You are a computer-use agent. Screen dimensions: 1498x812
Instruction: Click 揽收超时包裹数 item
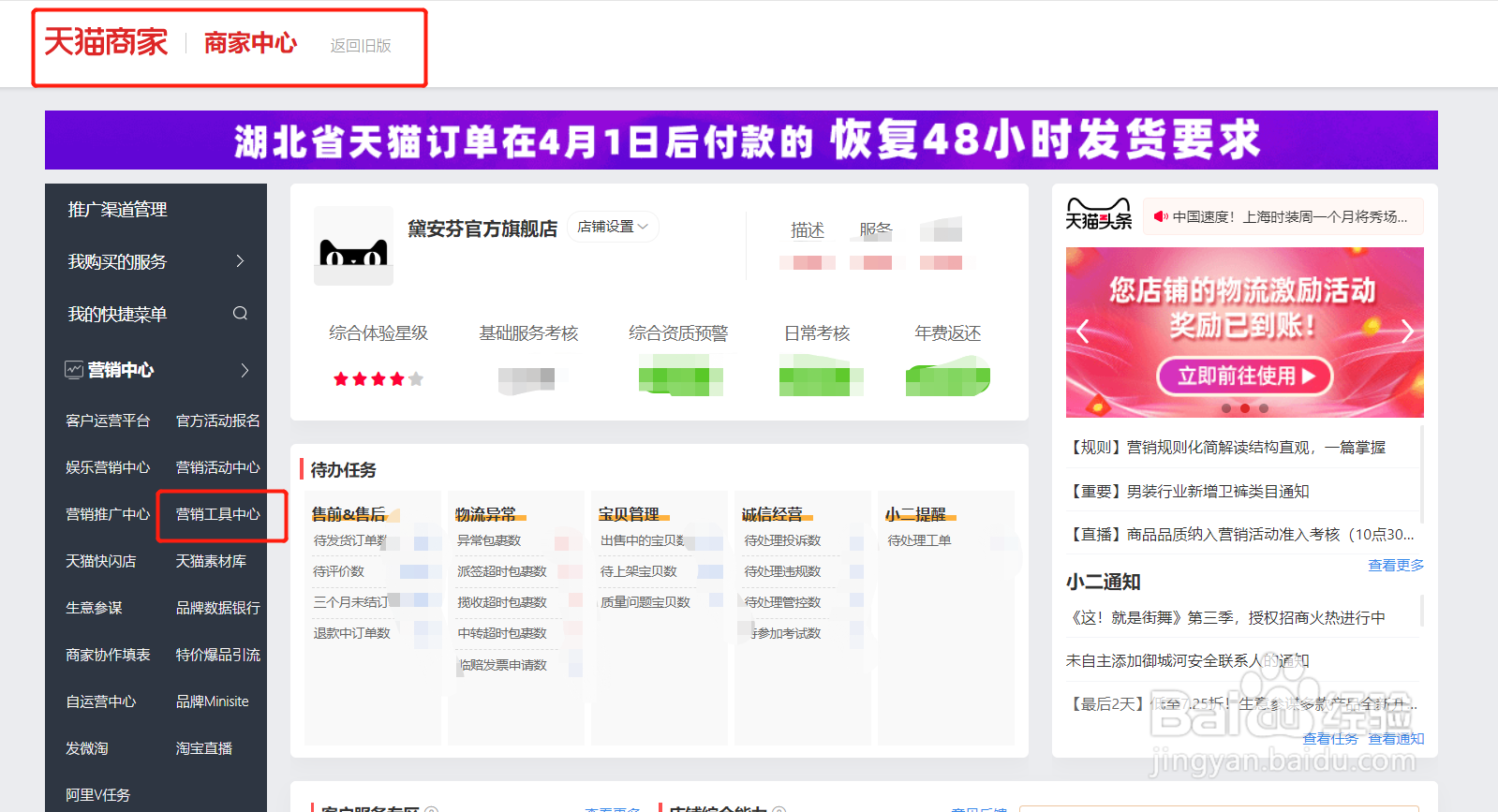[502, 602]
